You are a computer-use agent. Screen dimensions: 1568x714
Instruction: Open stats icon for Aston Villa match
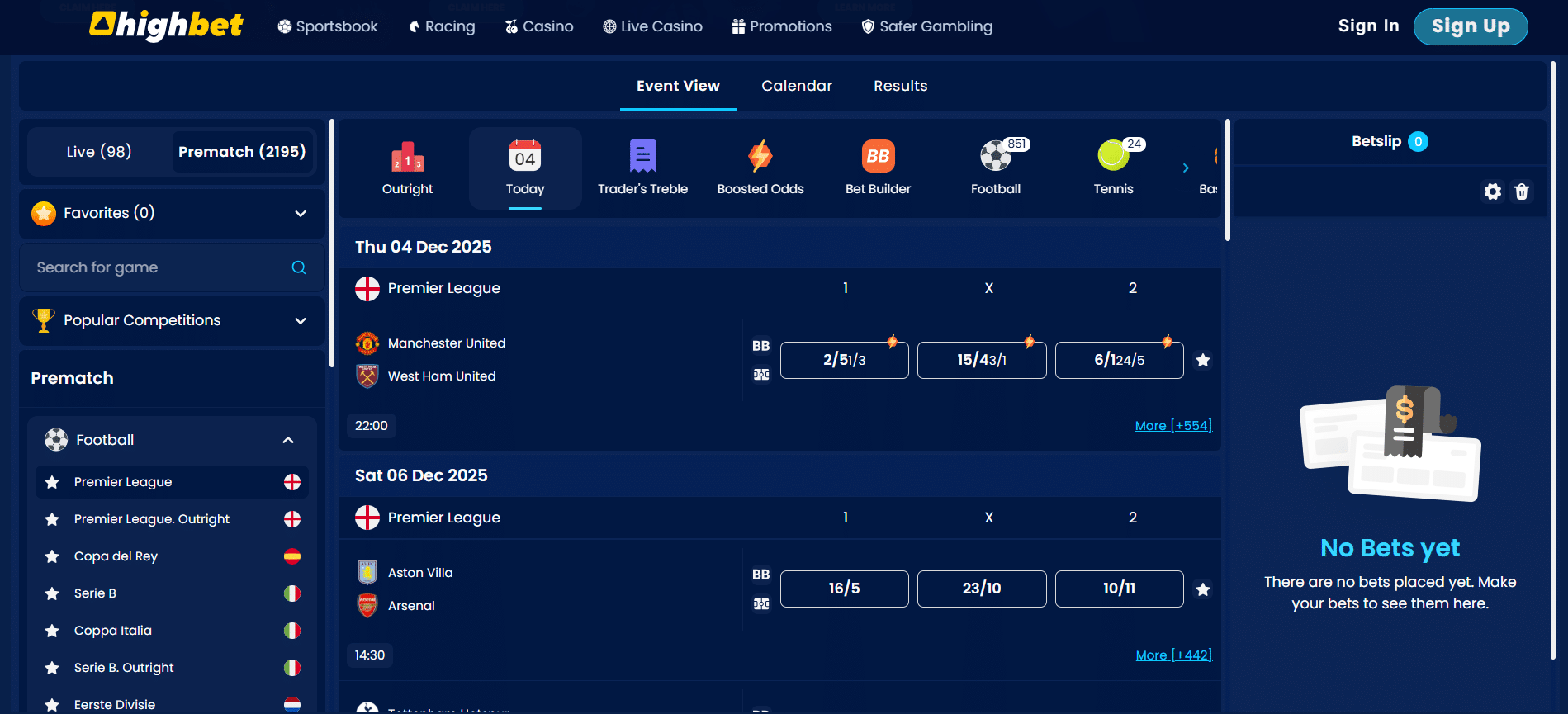[761, 604]
